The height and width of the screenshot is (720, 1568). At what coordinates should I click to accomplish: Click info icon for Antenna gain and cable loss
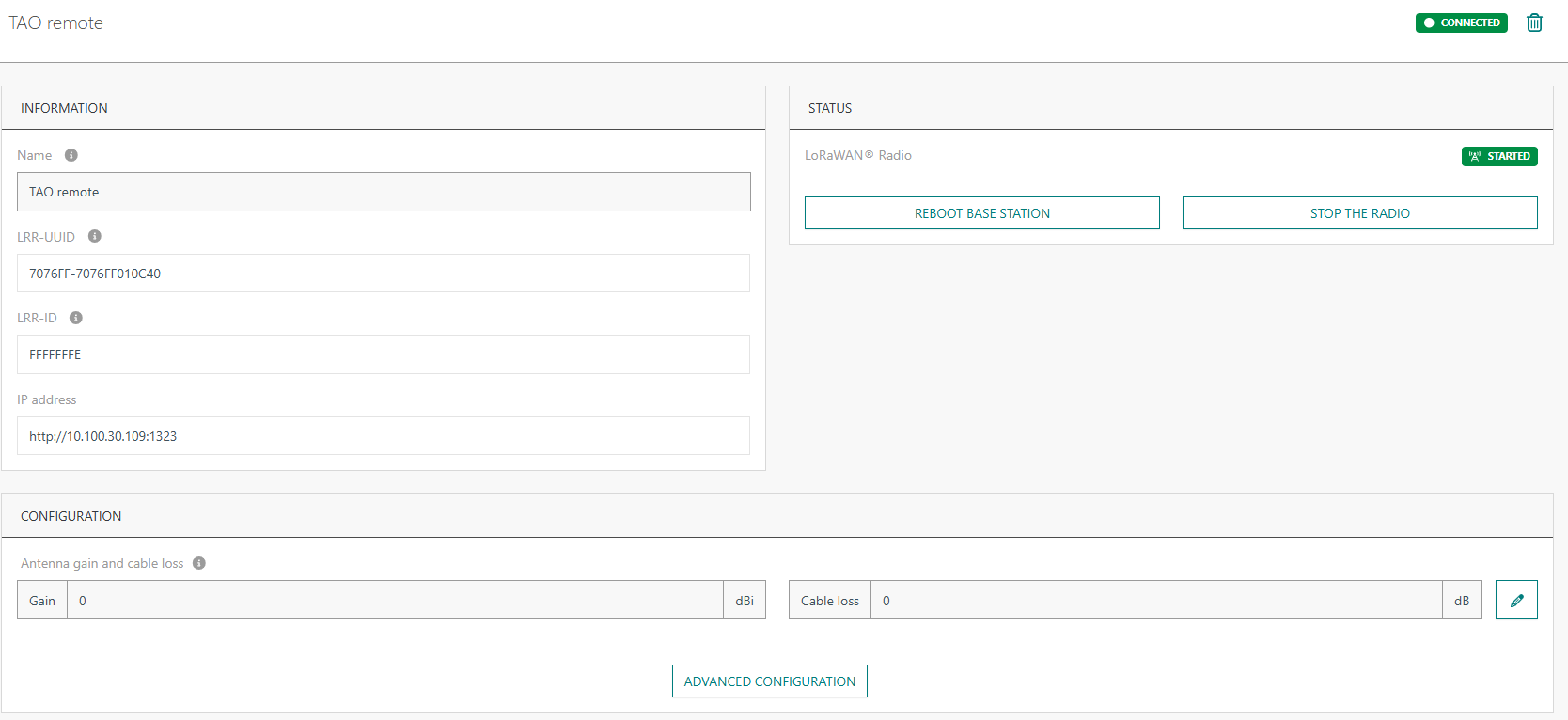[x=199, y=563]
